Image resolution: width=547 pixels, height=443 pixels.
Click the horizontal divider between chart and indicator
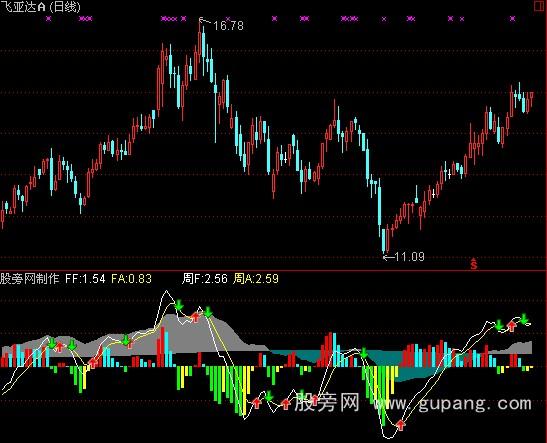point(274,271)
